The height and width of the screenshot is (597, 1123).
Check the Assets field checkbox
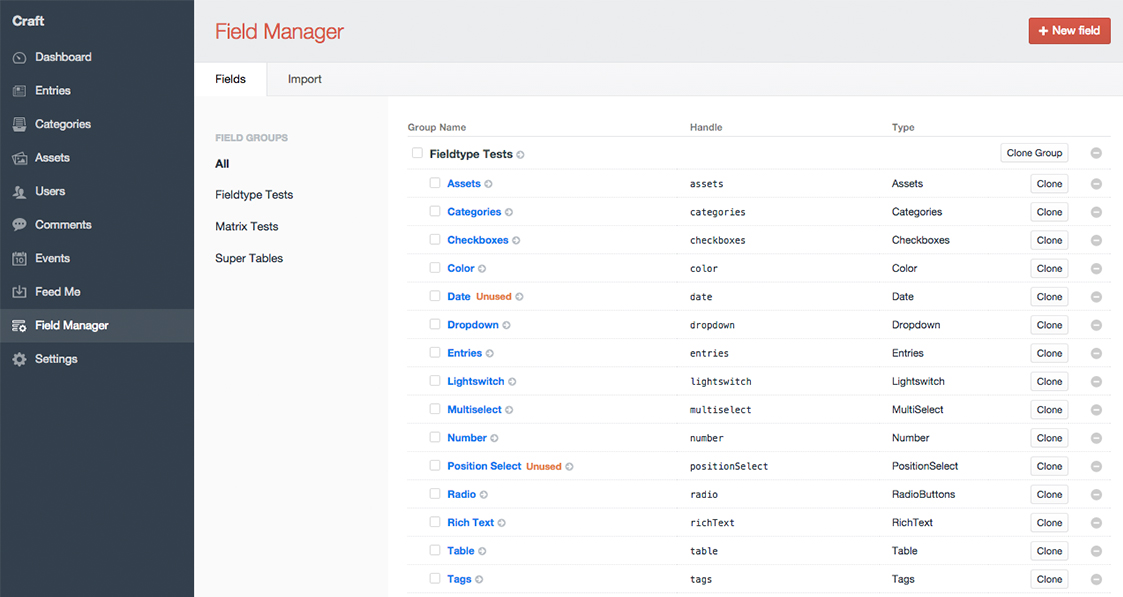435,183
